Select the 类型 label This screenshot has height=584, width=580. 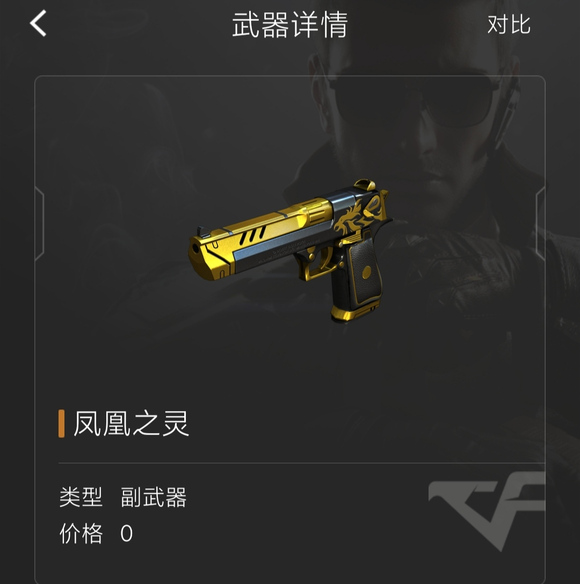tap(81, 497)
